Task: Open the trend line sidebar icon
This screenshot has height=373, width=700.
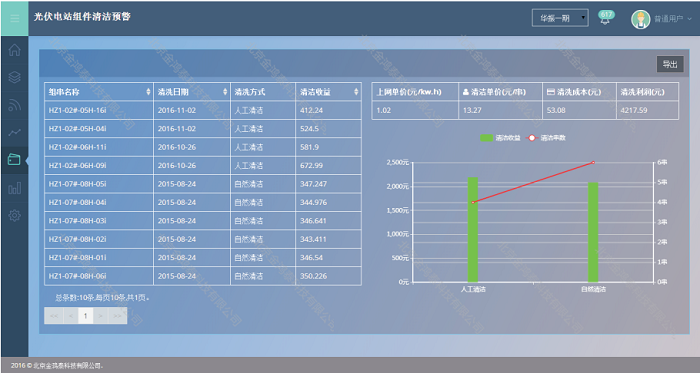Action: pyautogui.click(x=14, y=133)
